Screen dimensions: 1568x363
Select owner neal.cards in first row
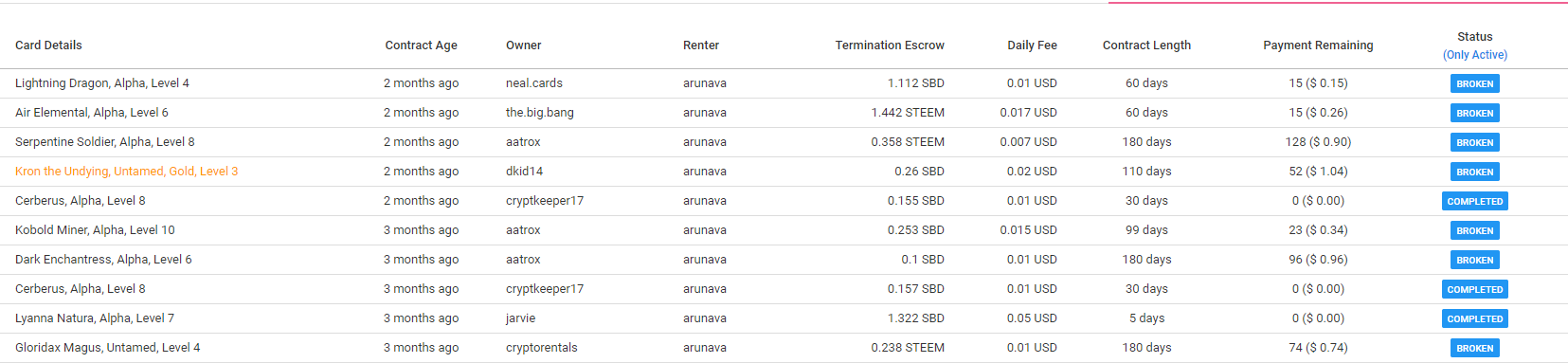(533, 83)
